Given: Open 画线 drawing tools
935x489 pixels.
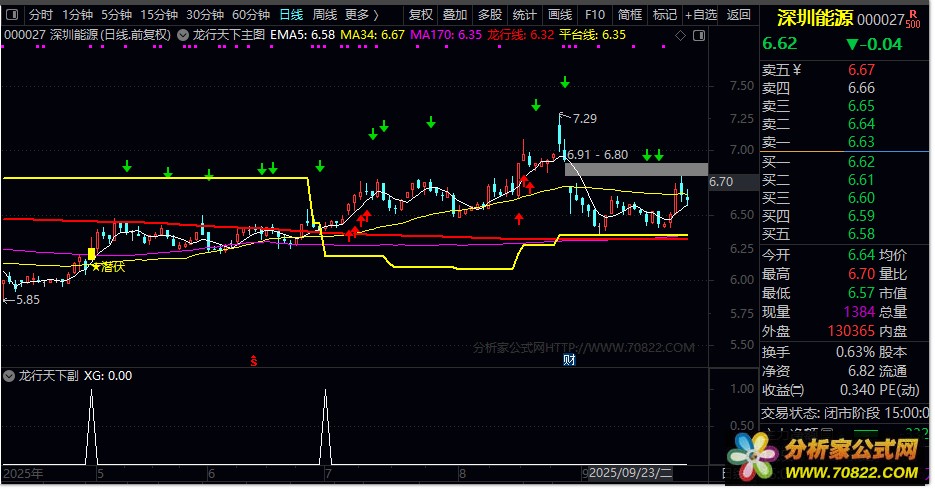Looking at the screenshot, I should coord(560,15).
